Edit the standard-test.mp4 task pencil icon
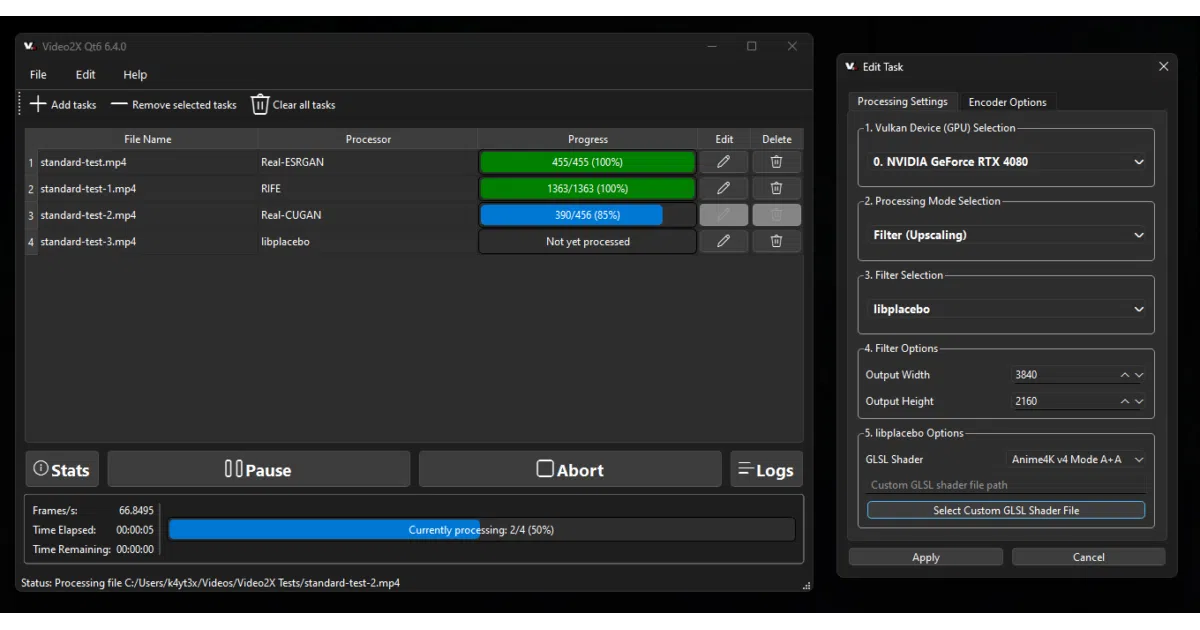This screenshot has width=1200, height=630. [723, 162]
